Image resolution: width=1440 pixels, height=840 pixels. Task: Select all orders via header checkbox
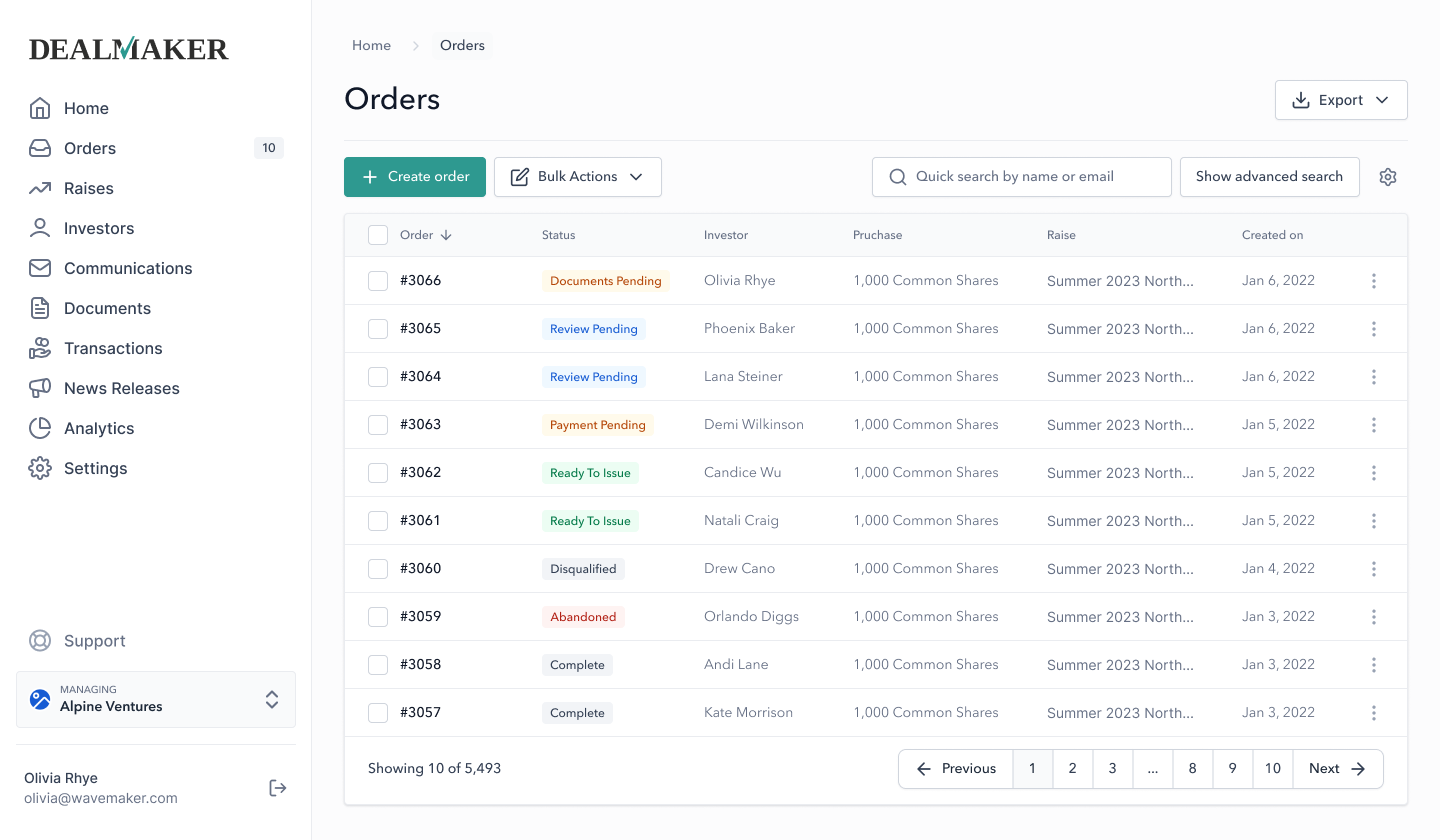tap(377, 234)
